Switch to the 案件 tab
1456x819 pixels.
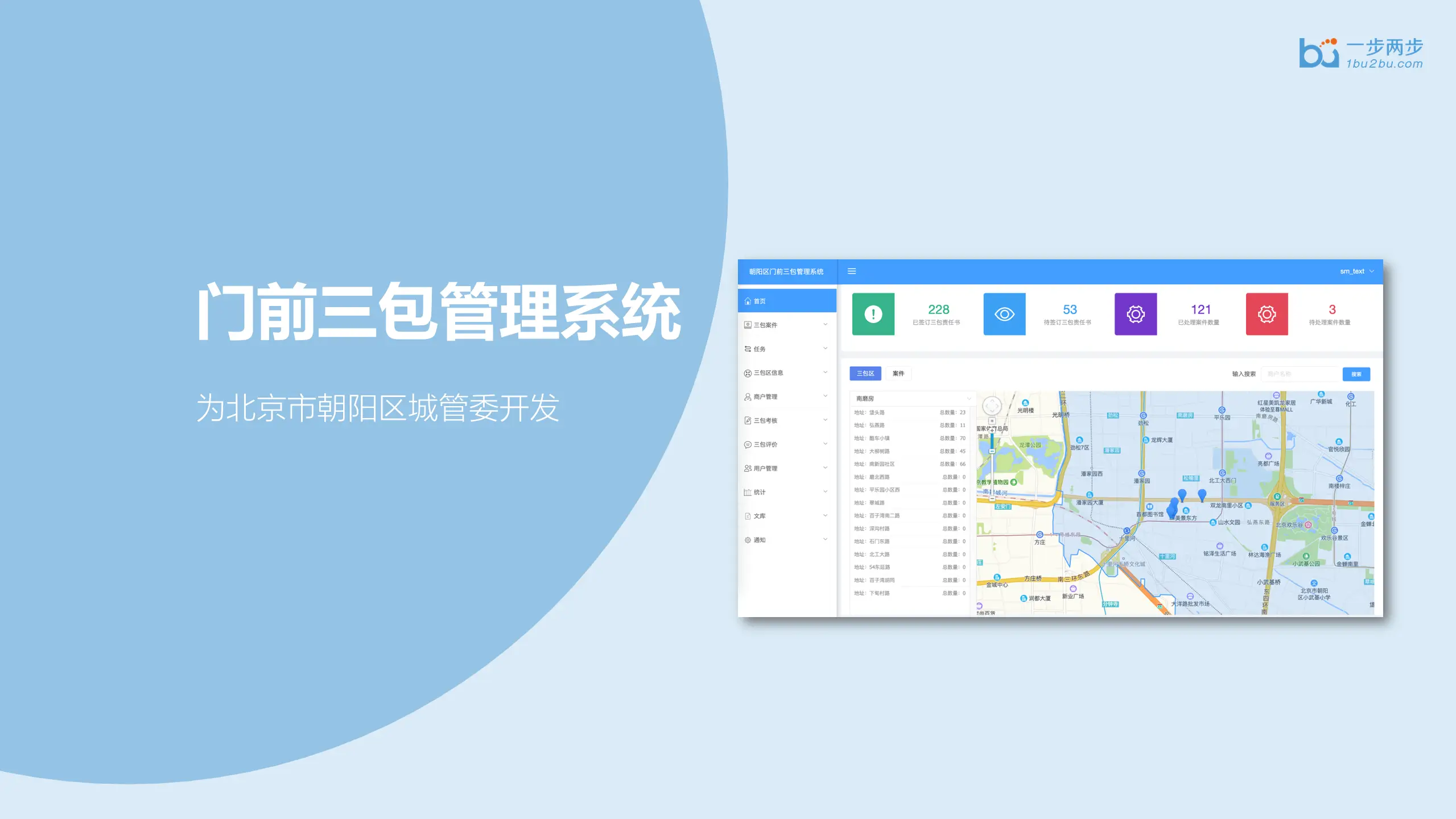[x=898, y=374]
